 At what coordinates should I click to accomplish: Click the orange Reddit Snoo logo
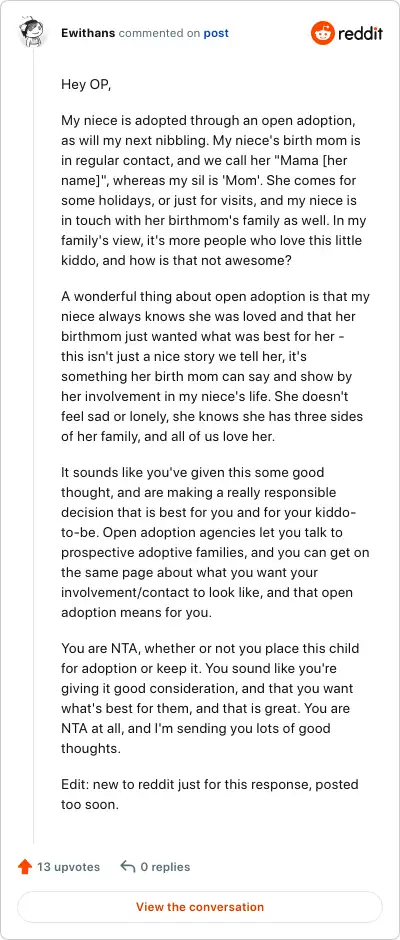(x=322, y=33)
